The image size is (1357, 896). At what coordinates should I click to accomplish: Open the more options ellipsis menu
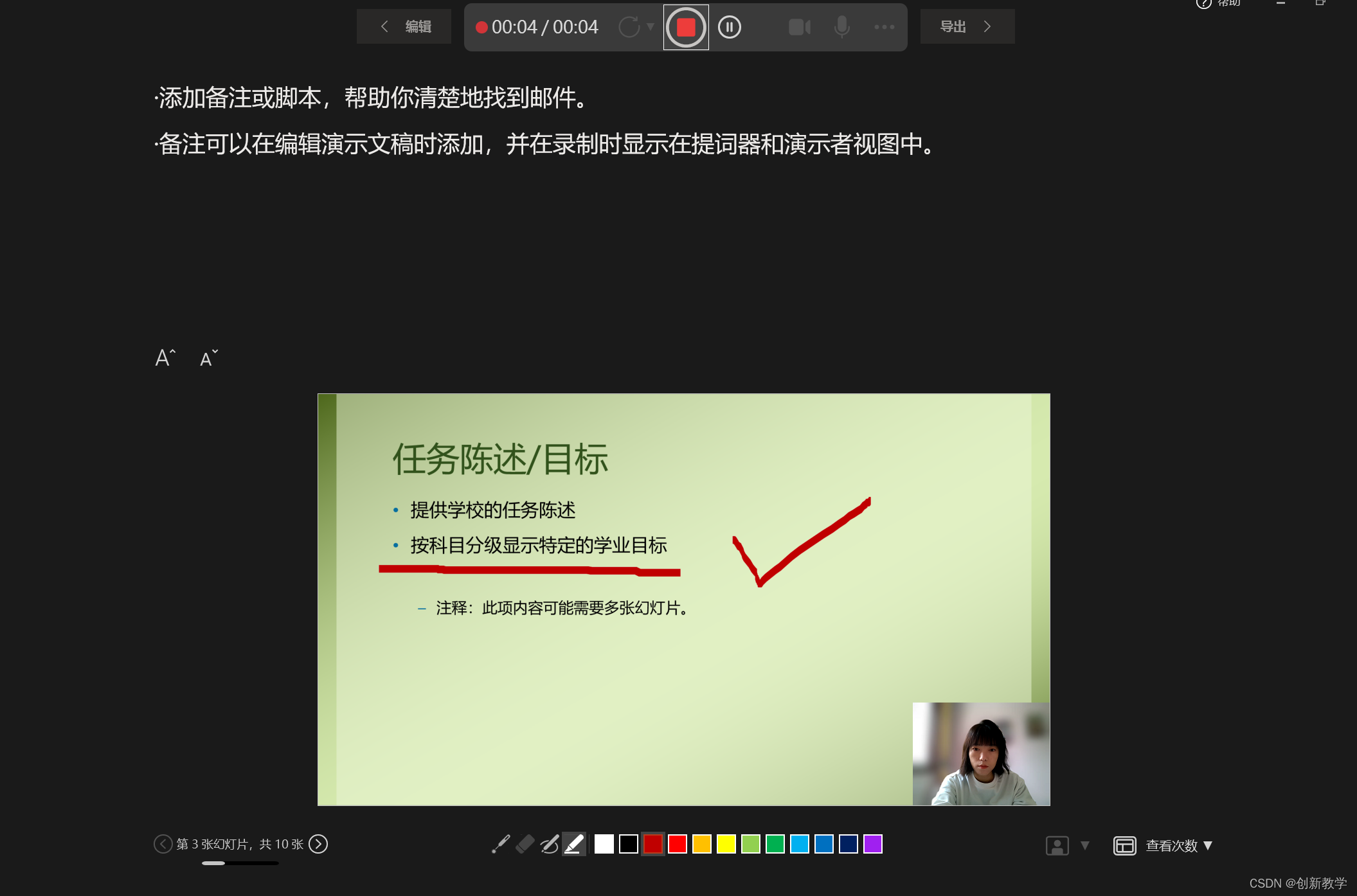(x=884, y=27)
